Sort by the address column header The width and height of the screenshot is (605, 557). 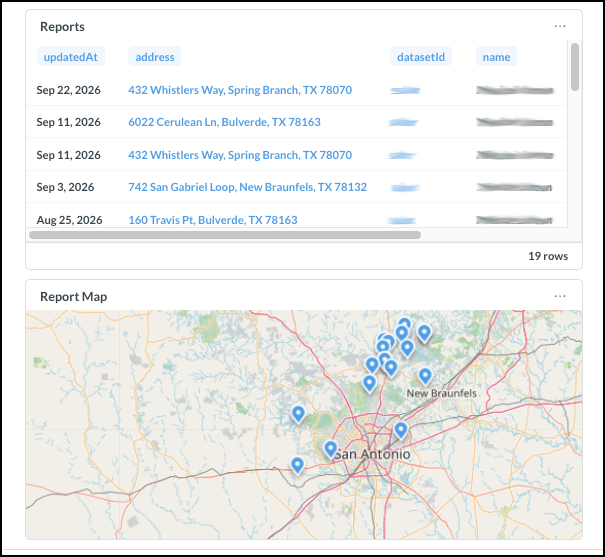(x=155, y=57)
